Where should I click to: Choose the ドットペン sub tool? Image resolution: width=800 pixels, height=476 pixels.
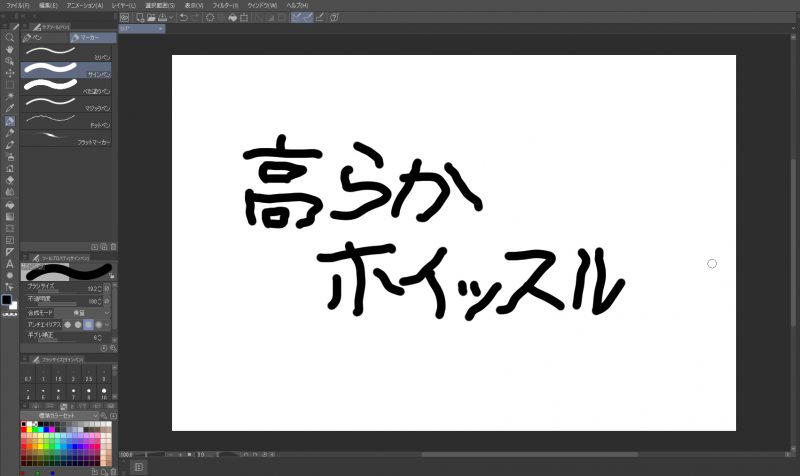[66, 120]
